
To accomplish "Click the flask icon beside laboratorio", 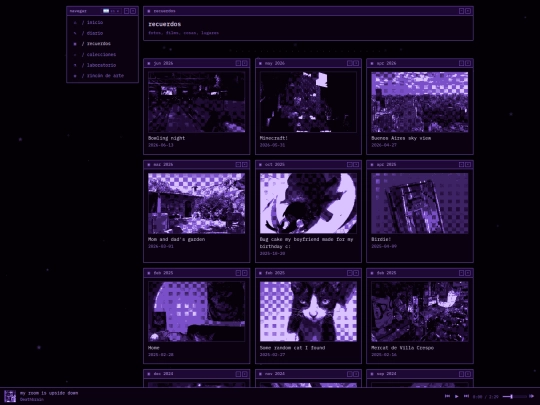I will click(x=75, y=65).
